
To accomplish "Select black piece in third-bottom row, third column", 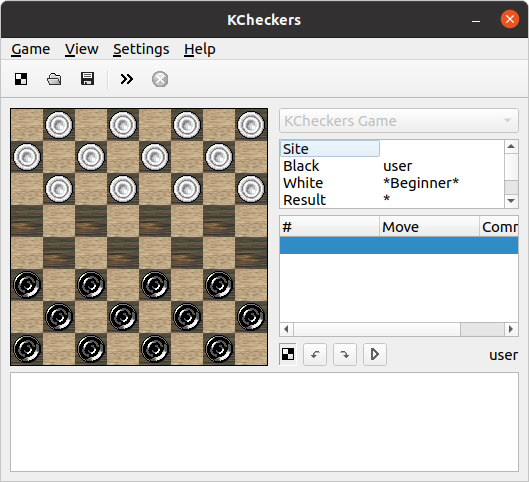I will pos(91,285).
